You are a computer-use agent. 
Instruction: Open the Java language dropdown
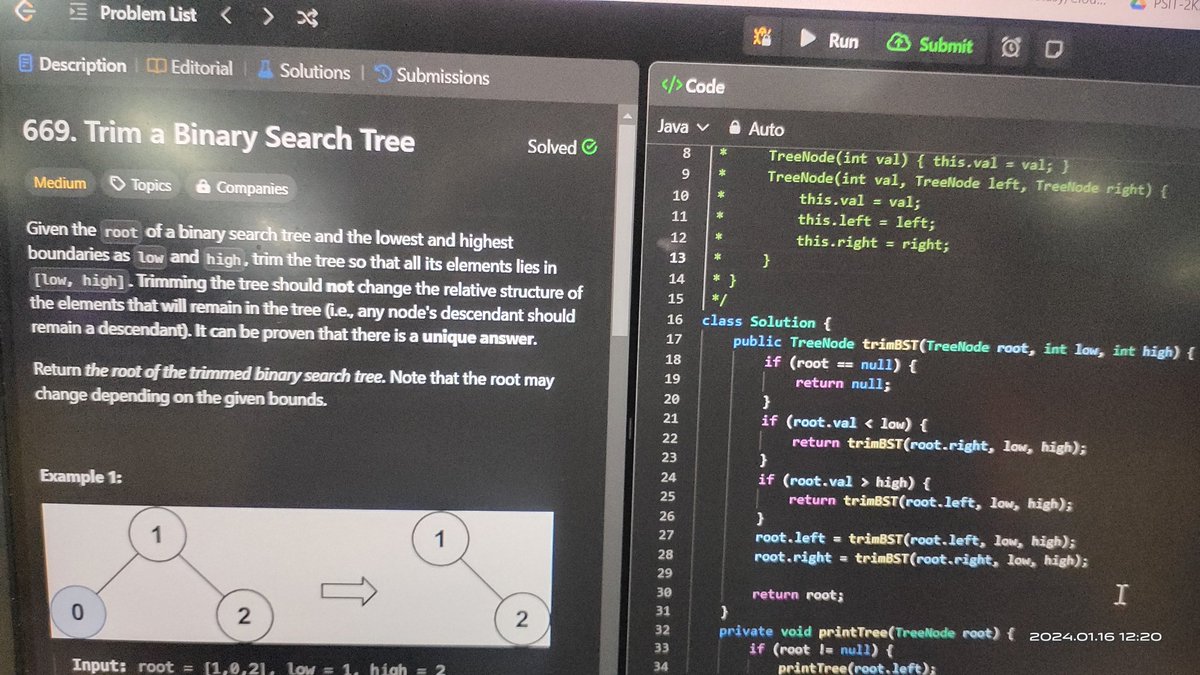pyautogui.click(x=683, y=127)
